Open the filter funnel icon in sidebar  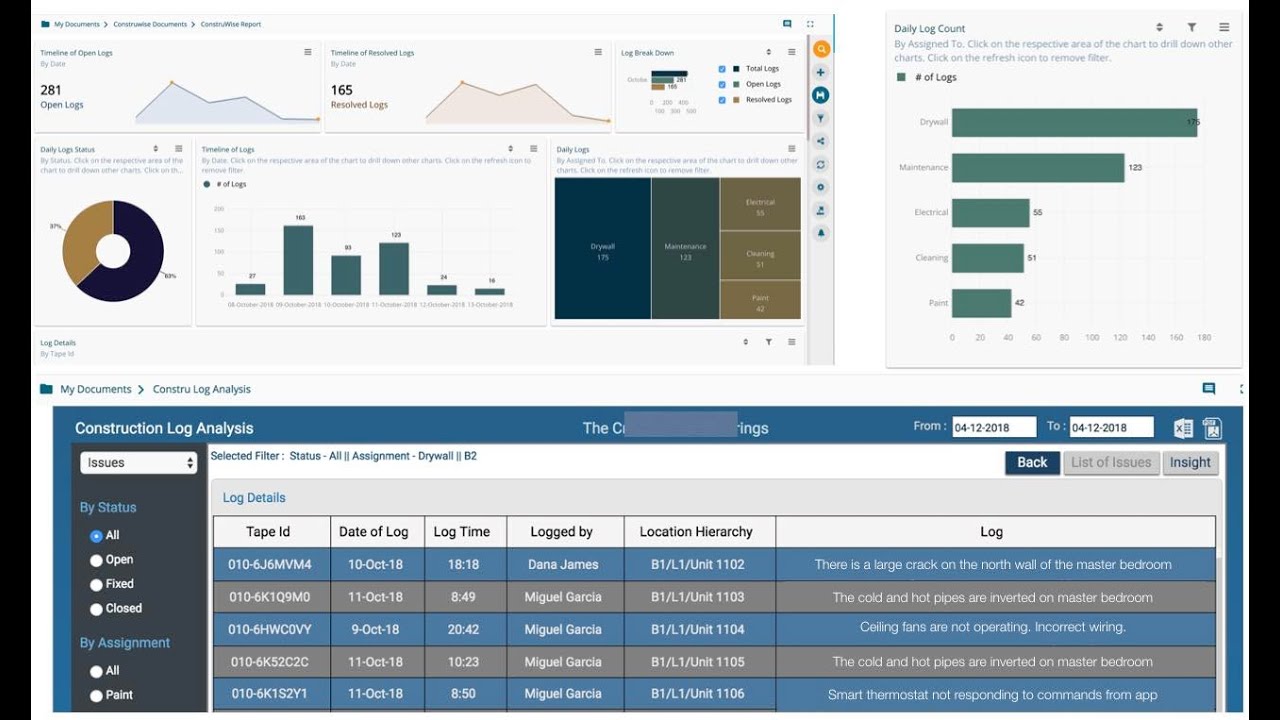(821, 118)
